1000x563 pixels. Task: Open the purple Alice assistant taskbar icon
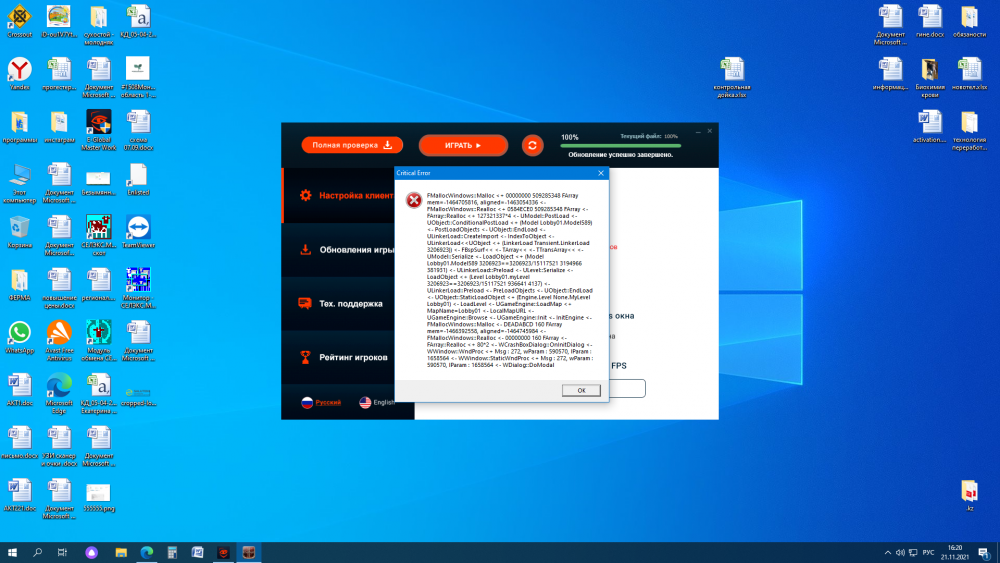pyautogui.click(x=92, y=552)
